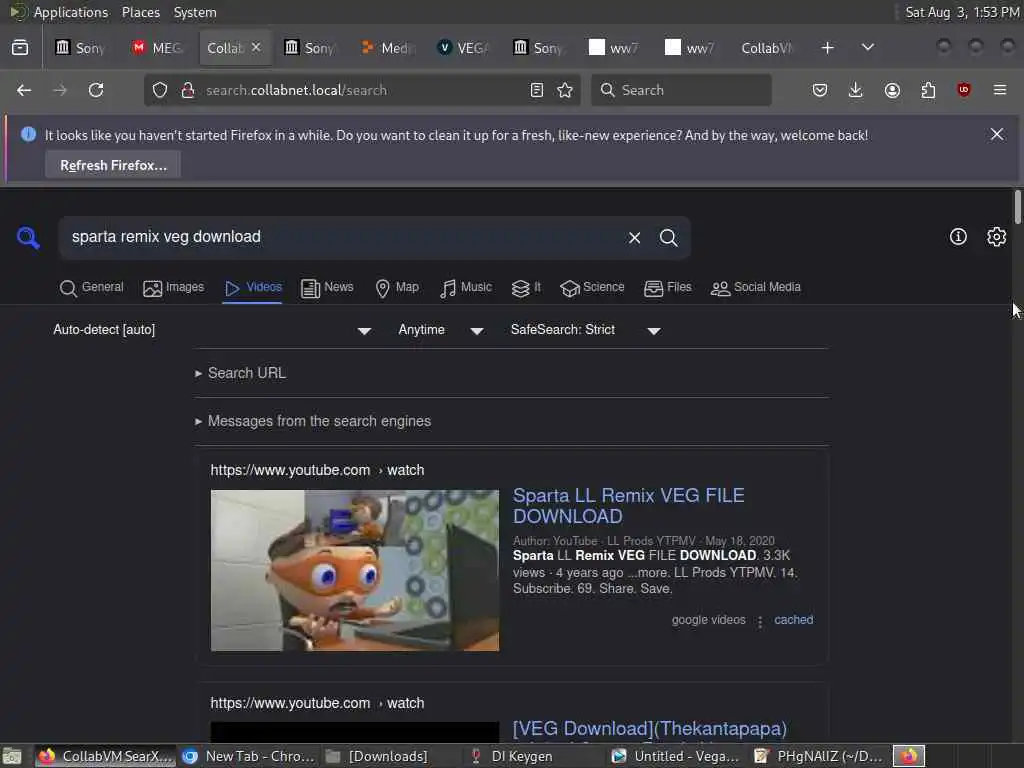This screenshot has width=1024, height=768.
Task: Open the Firefox hamburger menu
Action: 1000,90
